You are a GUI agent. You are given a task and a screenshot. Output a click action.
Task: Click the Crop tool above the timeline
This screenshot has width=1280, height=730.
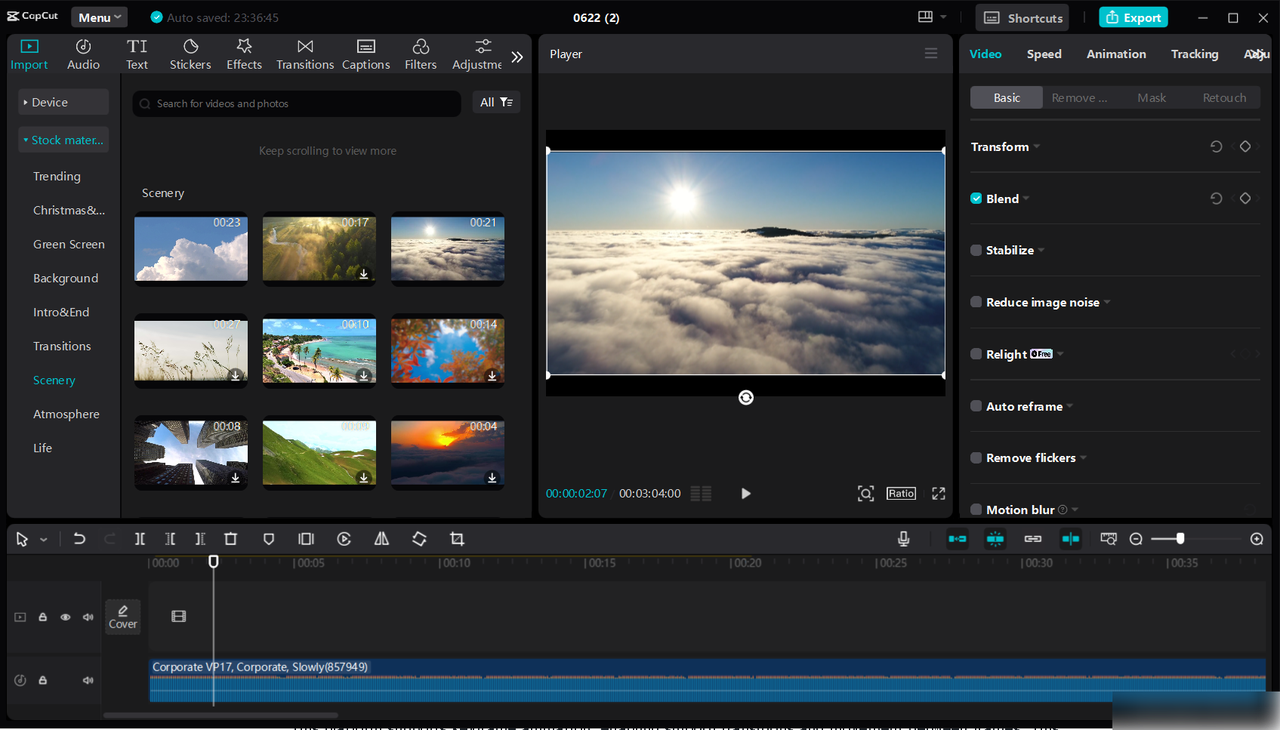[456, 539]
